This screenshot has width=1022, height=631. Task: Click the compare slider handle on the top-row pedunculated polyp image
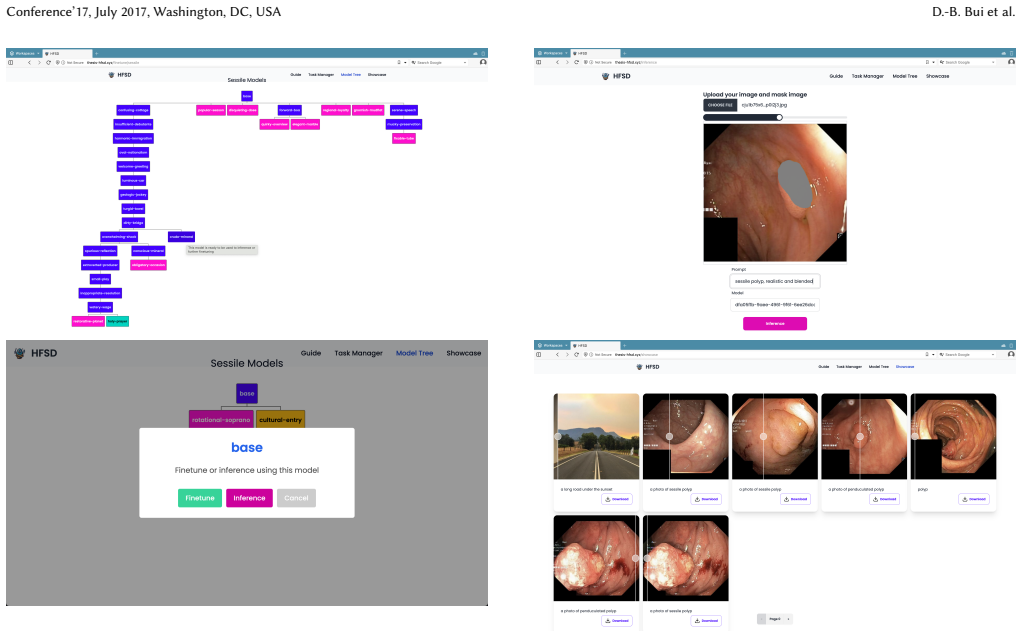[860, 437]
